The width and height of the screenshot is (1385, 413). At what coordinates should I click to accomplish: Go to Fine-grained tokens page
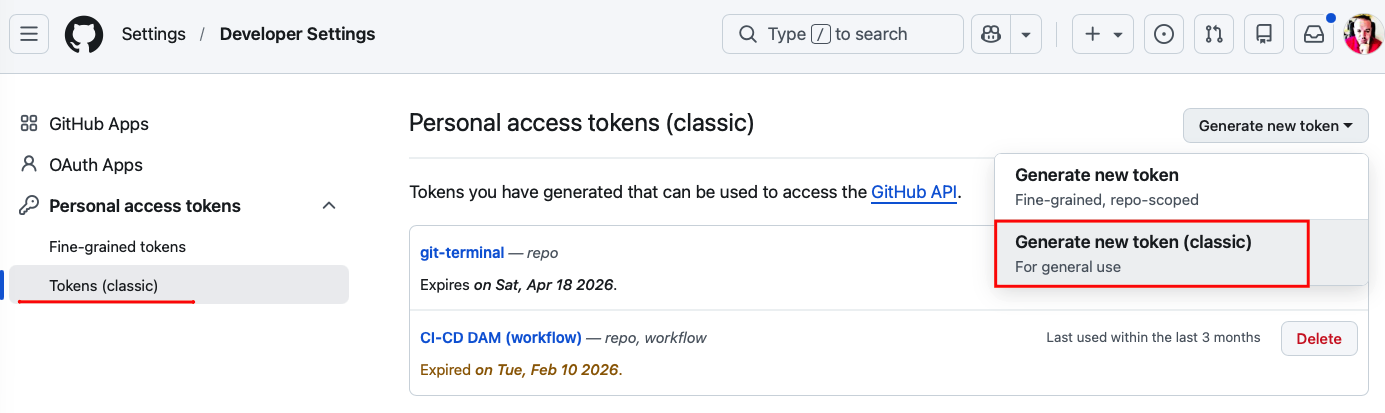pos(117,247)
